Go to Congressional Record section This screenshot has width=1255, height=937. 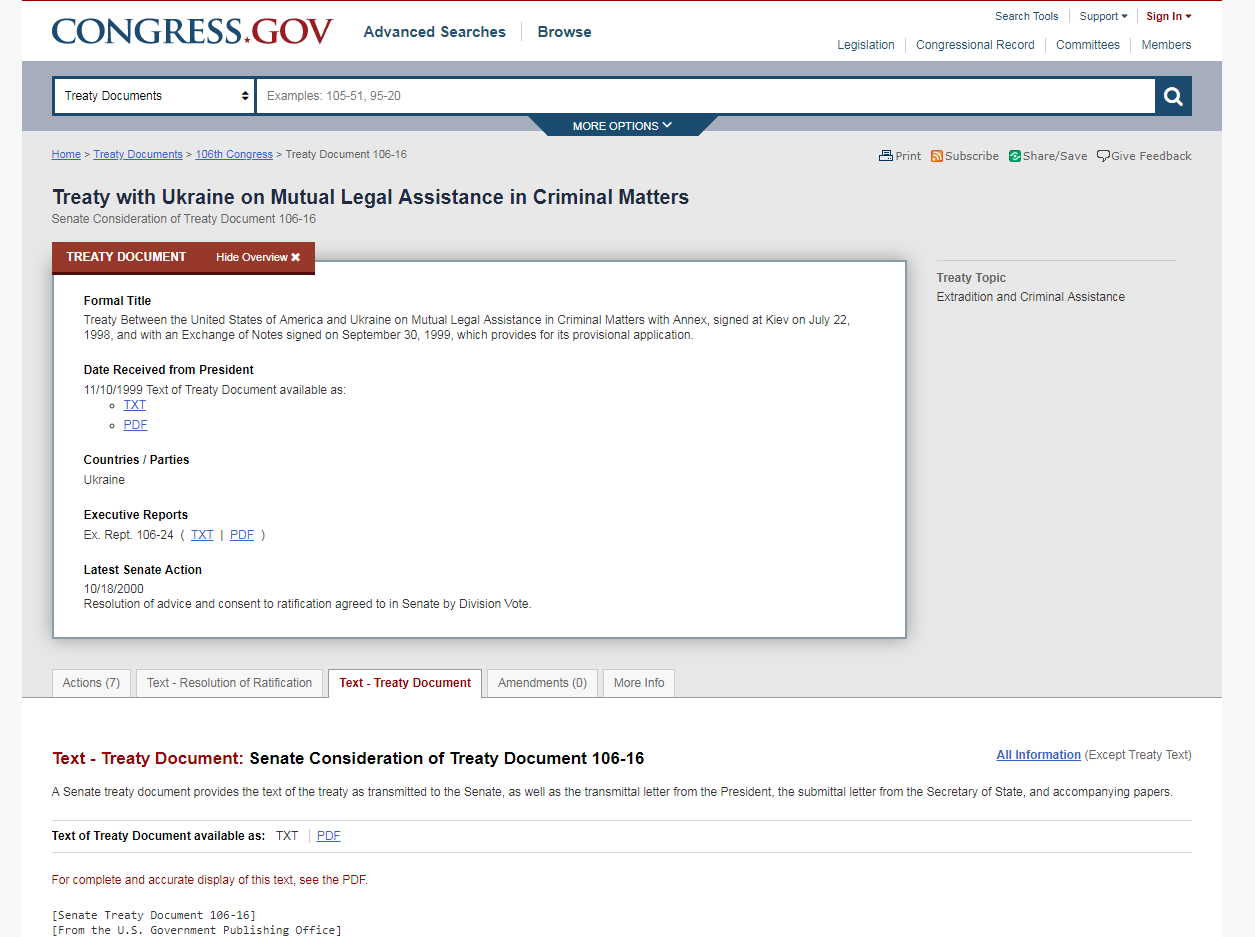click(975, 45)
